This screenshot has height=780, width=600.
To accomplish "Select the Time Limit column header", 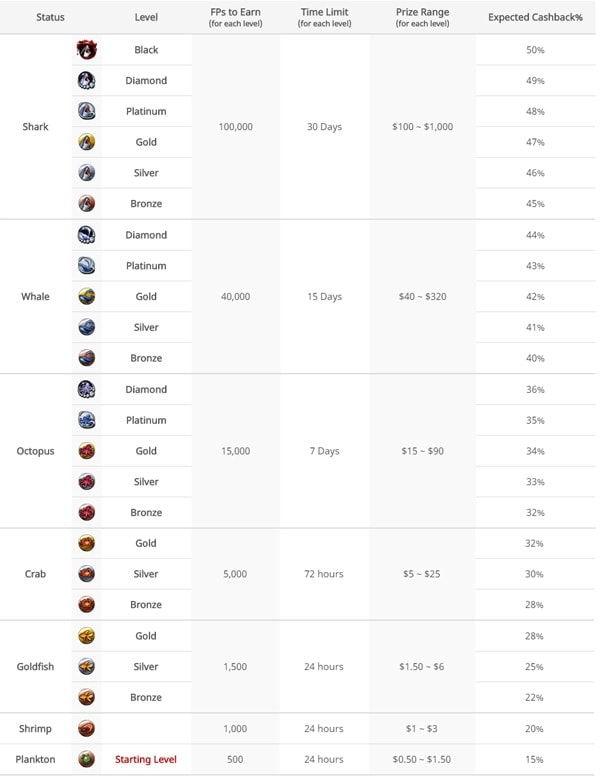I will point(324,17).
